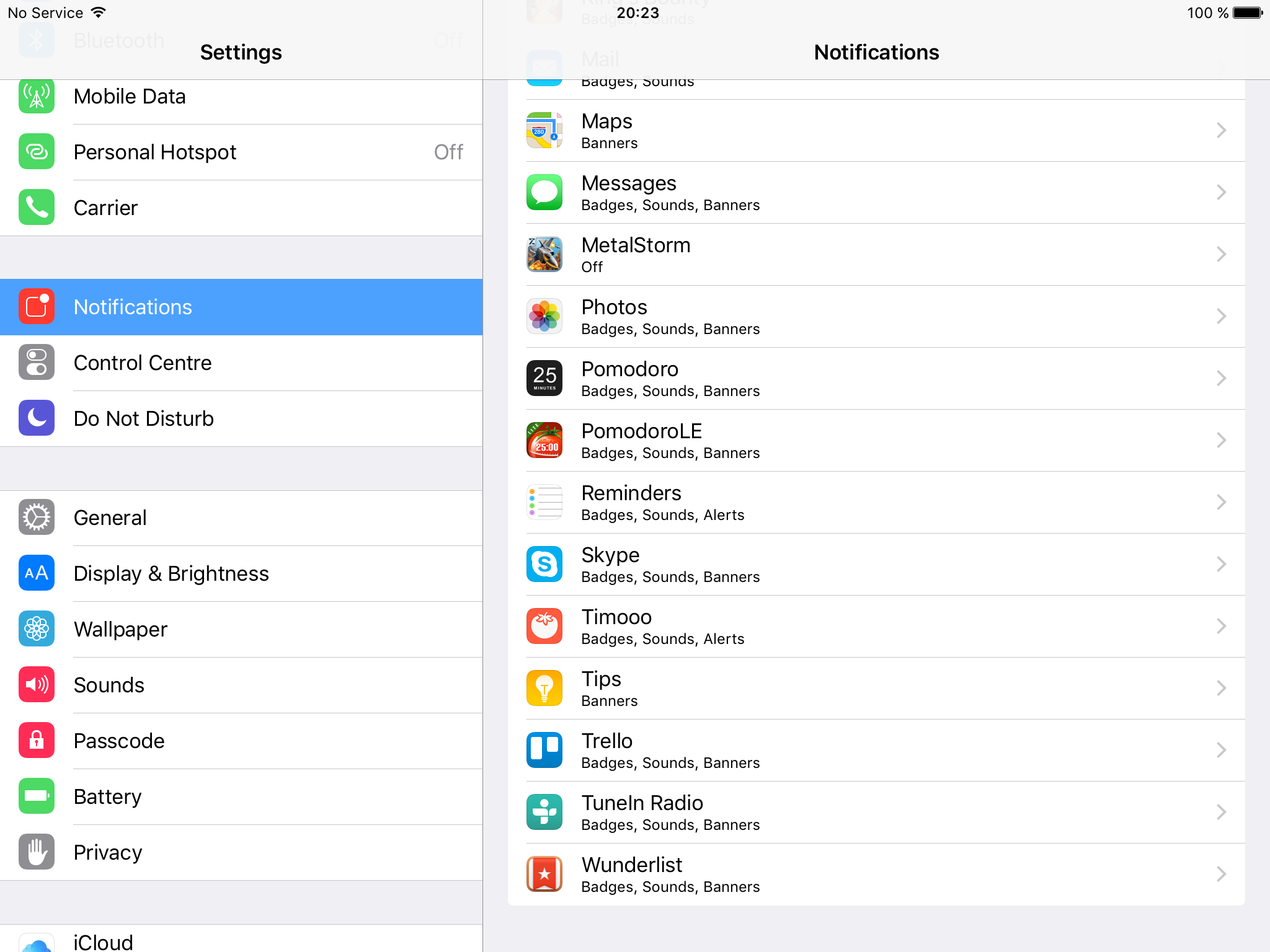The width and height of the screenshot is (1270, 952).
Task: Tap the Wunderlist star icon
Action: click(544, 874)
